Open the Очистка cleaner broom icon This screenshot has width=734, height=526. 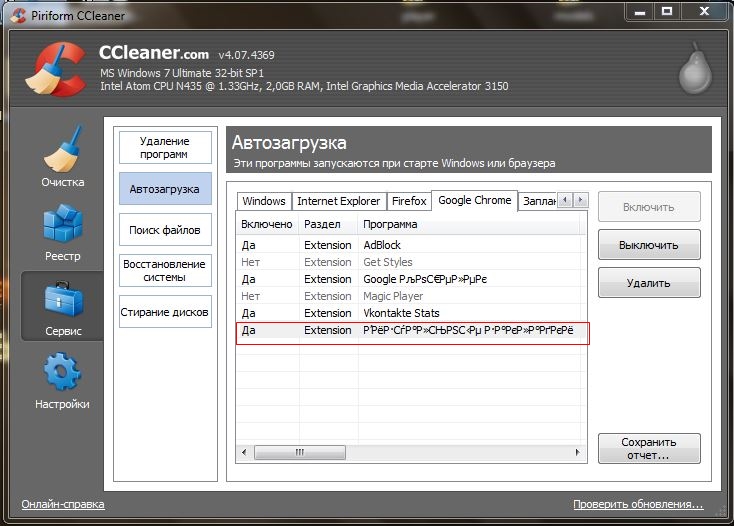tap(63, 149)
